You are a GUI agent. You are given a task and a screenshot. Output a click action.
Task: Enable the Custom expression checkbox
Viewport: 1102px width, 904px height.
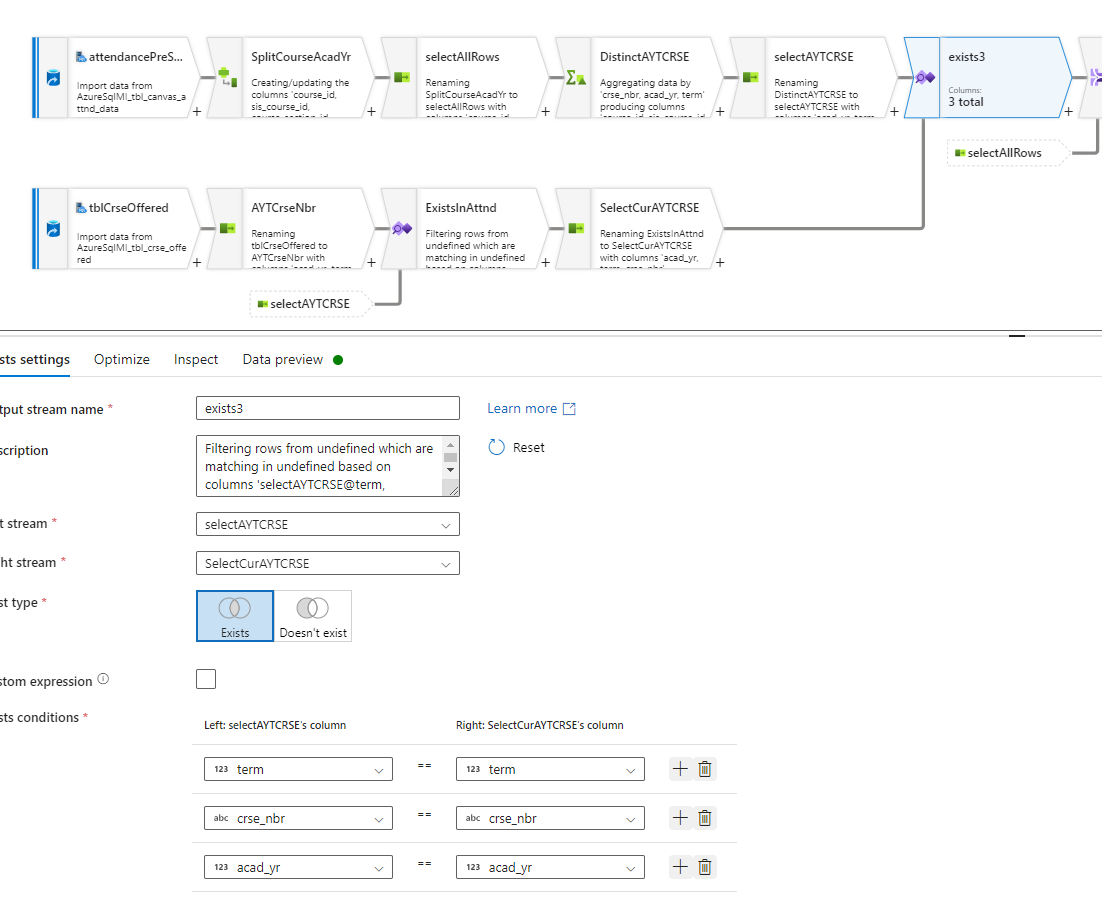click(x=205, y=679)
